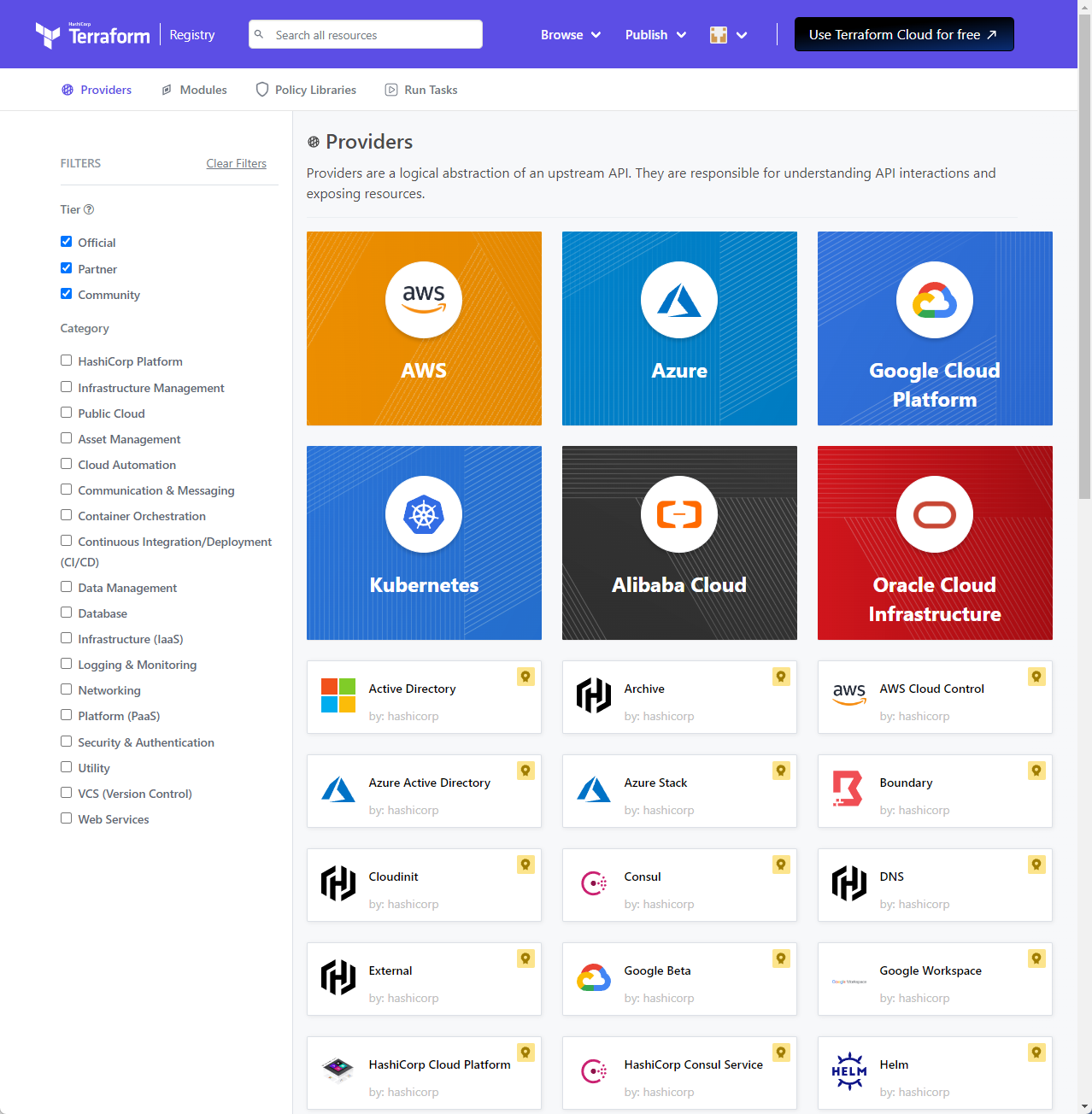
Task: Click official badge on Active Directory card
Action: click(525, 677)
